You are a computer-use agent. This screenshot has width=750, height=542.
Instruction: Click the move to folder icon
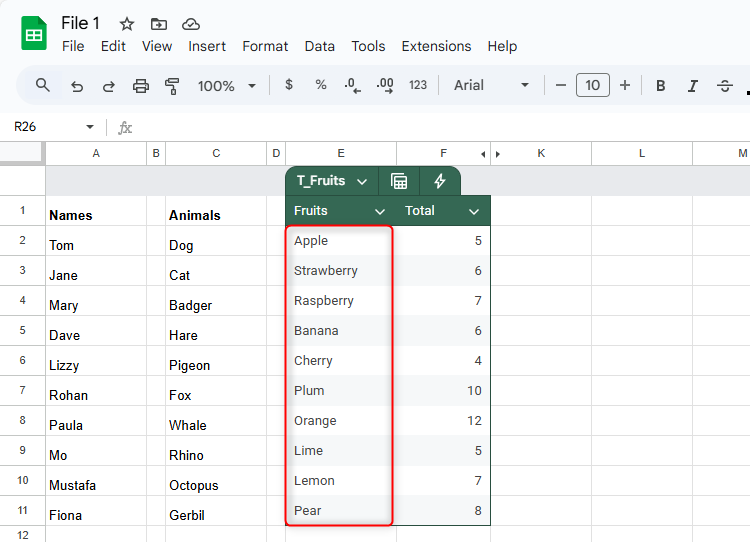pyautogui.click(x=159, y=24)
